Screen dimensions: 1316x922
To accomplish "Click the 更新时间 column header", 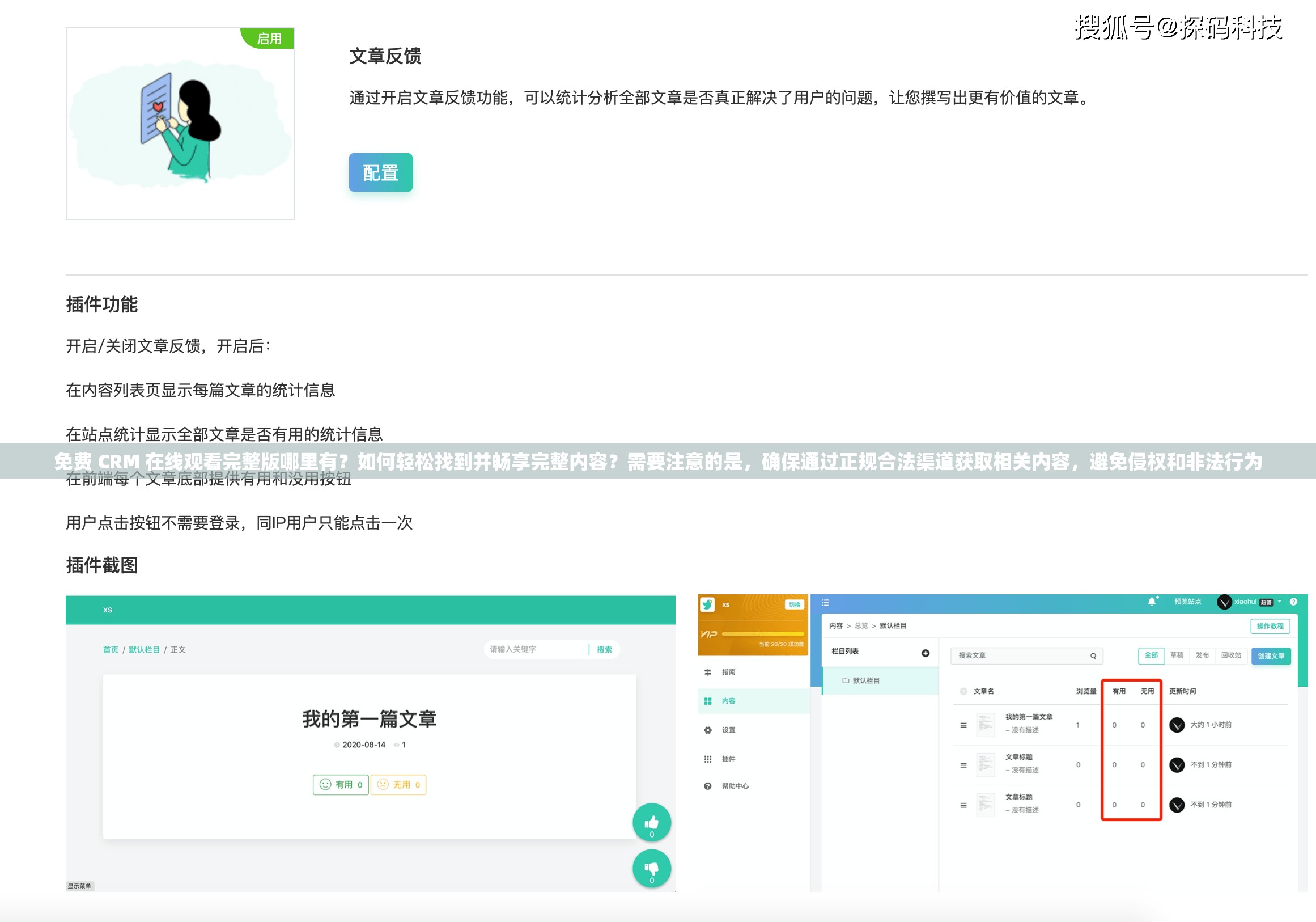I will click(x=1182, y=692).
